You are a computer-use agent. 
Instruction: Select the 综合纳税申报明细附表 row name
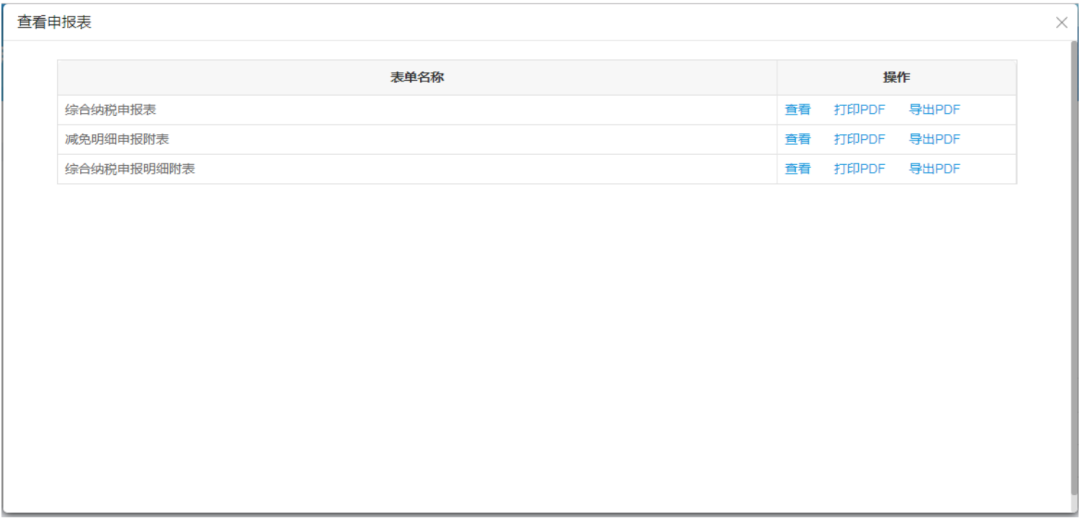pyautogui.click(x=130, y=169)
